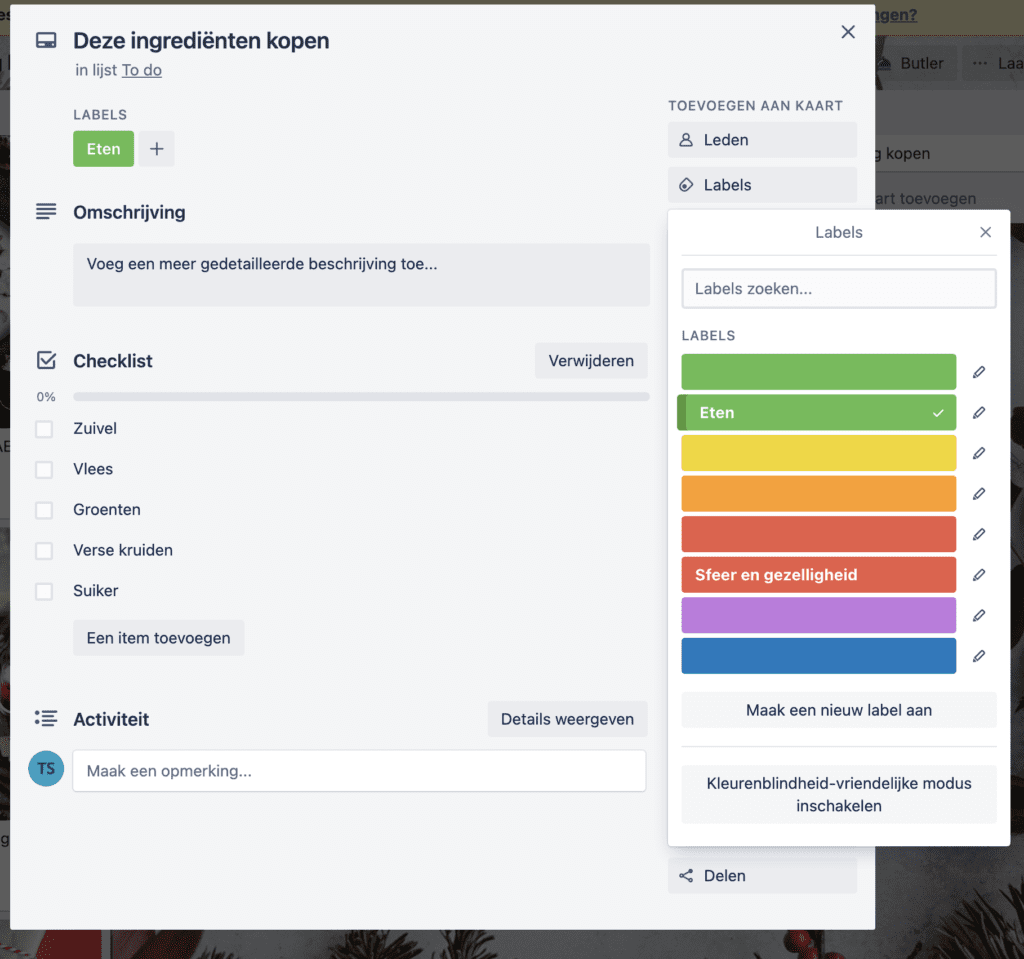The image size is (1024, 959).
Task: Click the plus button to add a label
Action: pyautogui.click(x=157, y=149)
